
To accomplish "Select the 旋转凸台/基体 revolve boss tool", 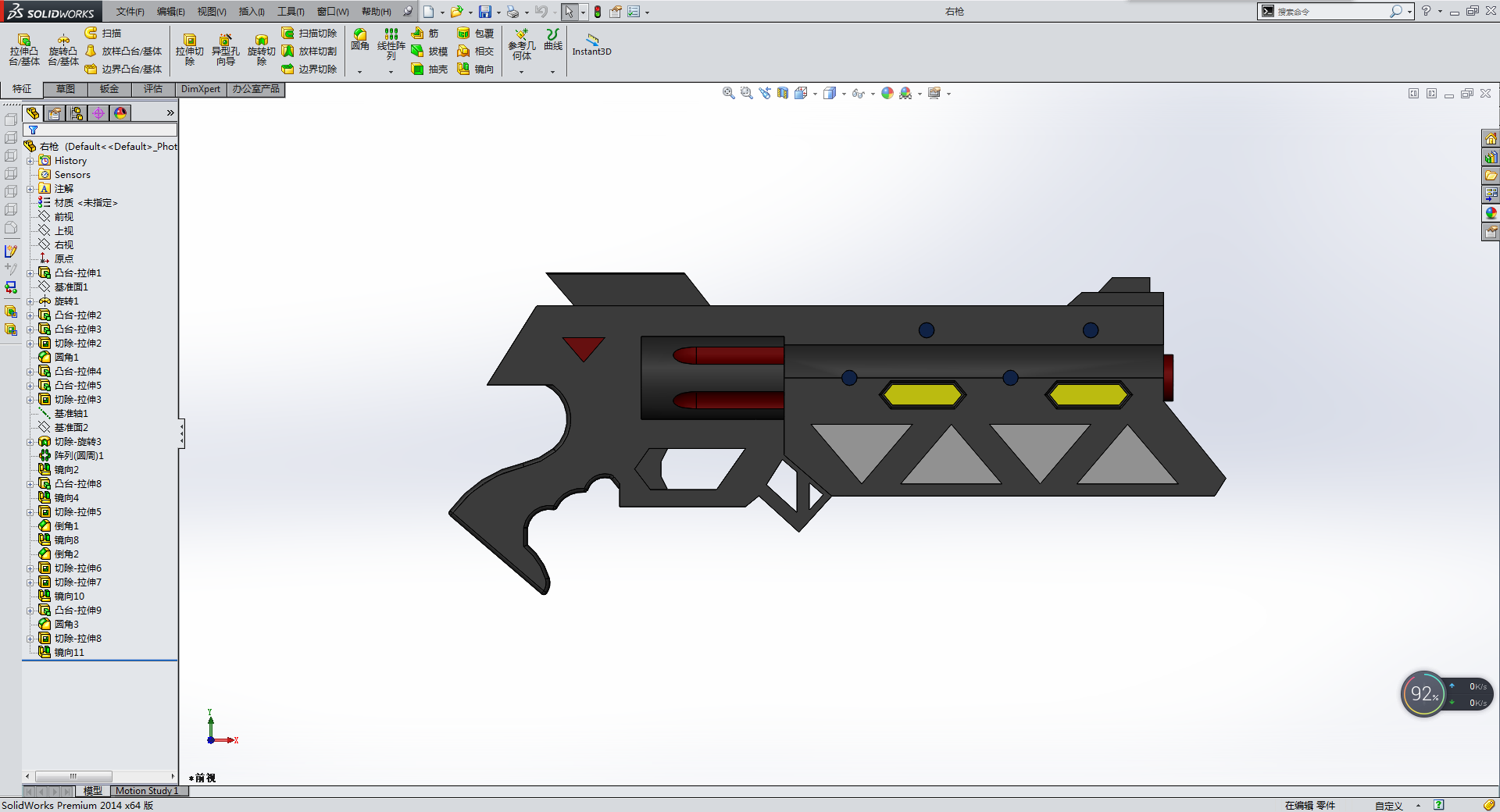I will tap(63, 49).
